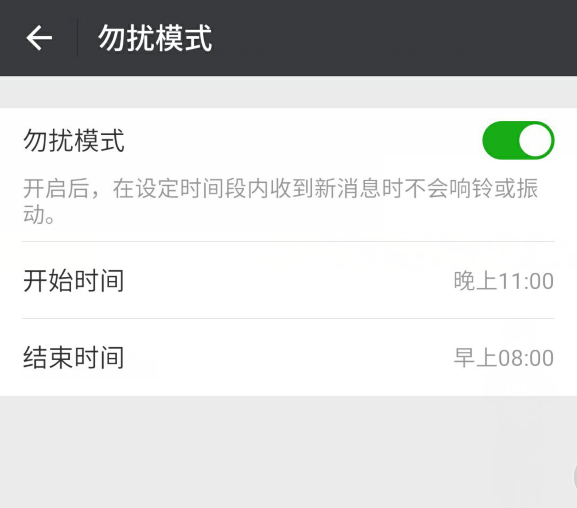Click the header's vertical divider beside back arrow
Viewport: 577px width, 508px height.
(77, 38)
